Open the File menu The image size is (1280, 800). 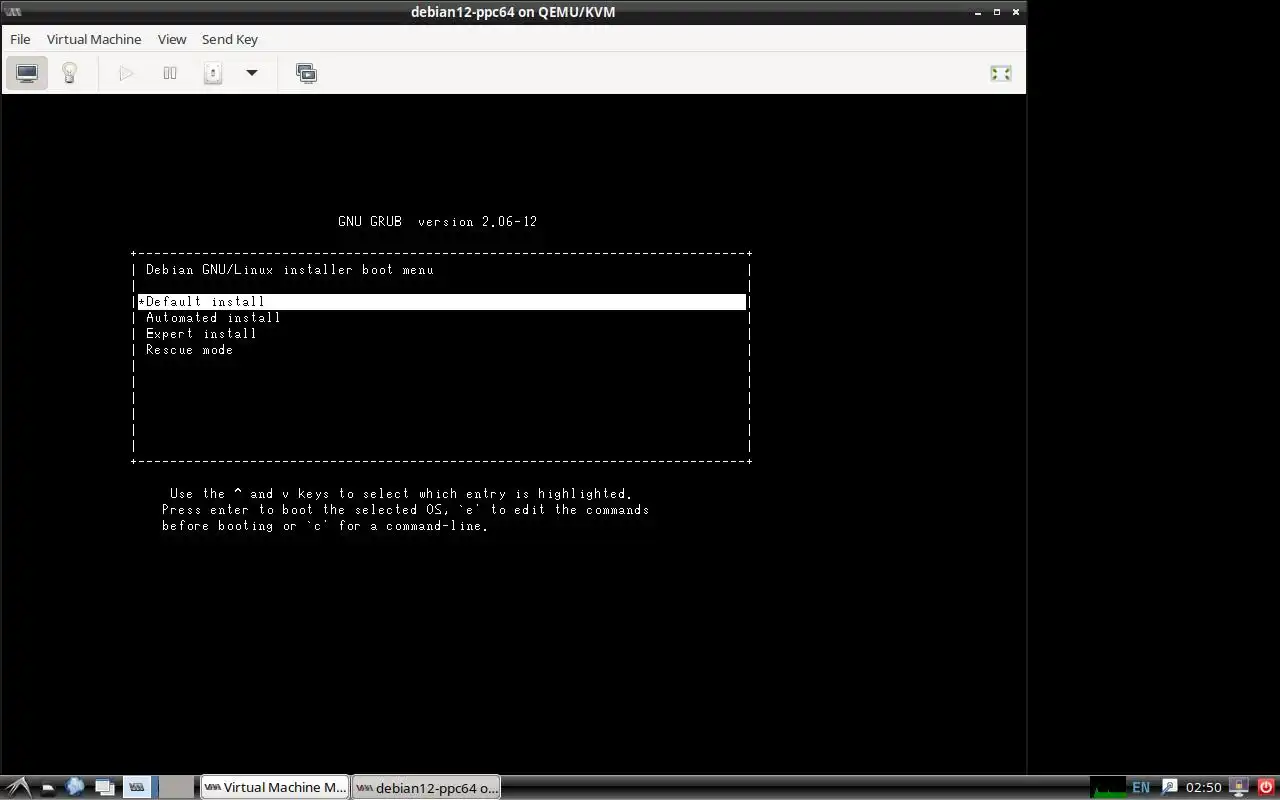click(x=20, y=39)
